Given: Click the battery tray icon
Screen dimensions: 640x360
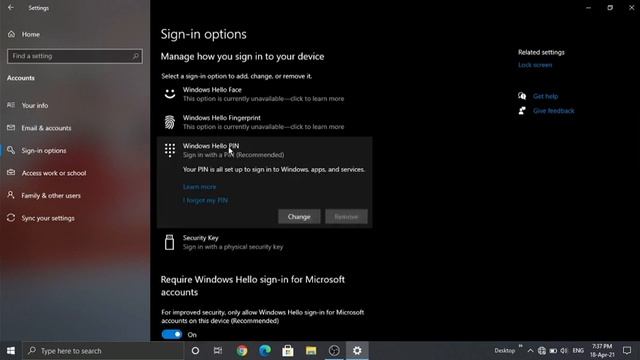Looking at the screenshot, I should 553,351.
